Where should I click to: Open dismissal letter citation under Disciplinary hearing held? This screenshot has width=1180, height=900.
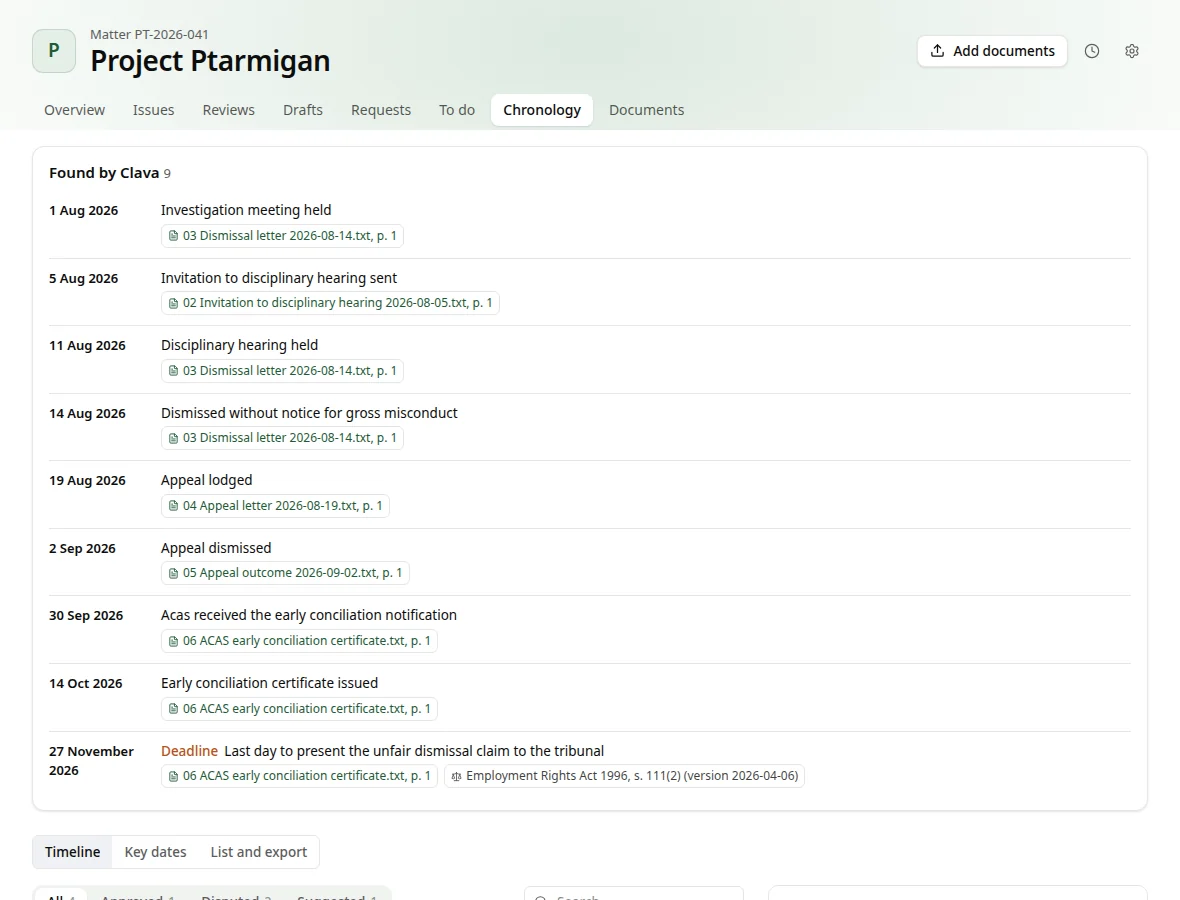(x=282, y=371)
